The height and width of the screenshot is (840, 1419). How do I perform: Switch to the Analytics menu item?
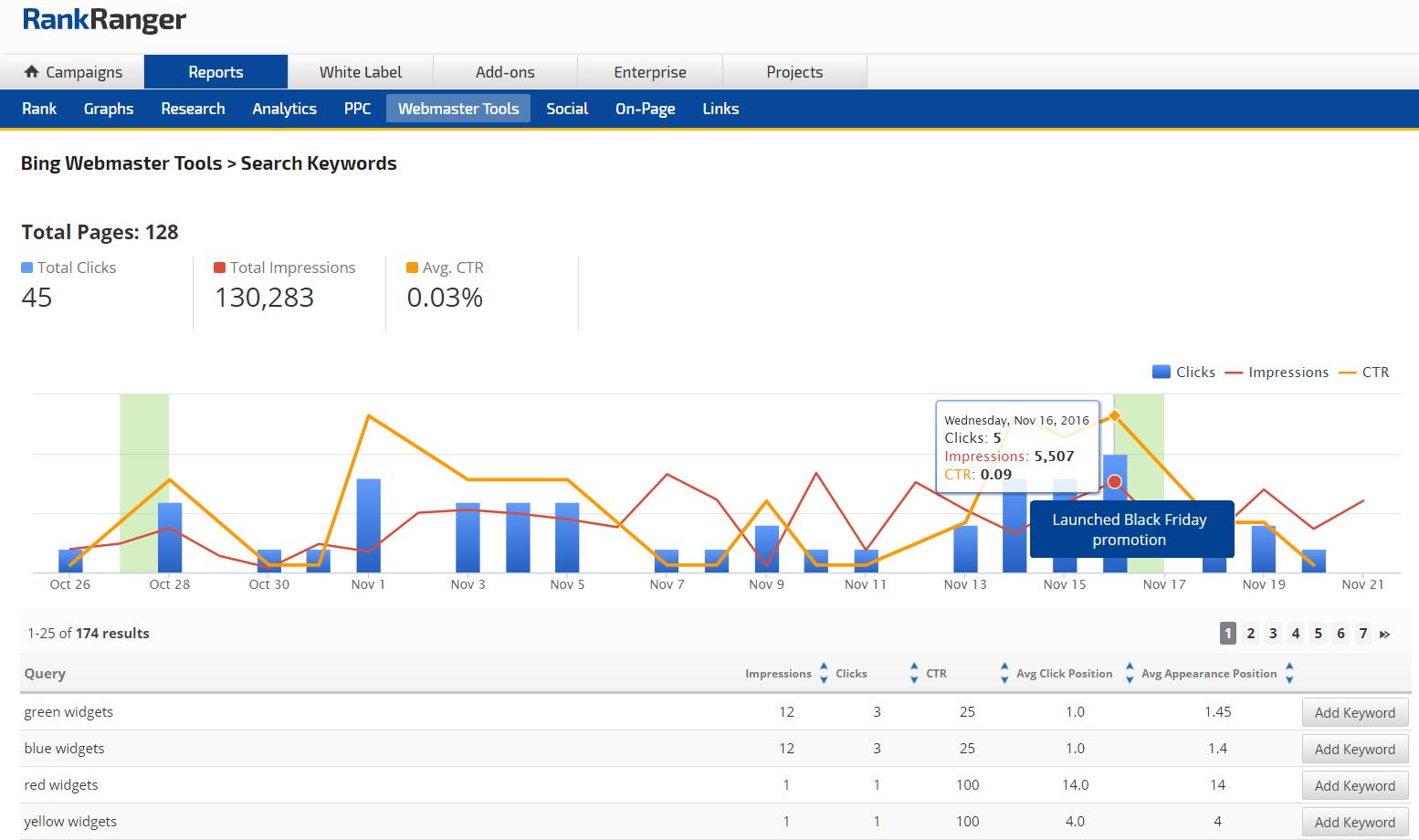(284, 109)
